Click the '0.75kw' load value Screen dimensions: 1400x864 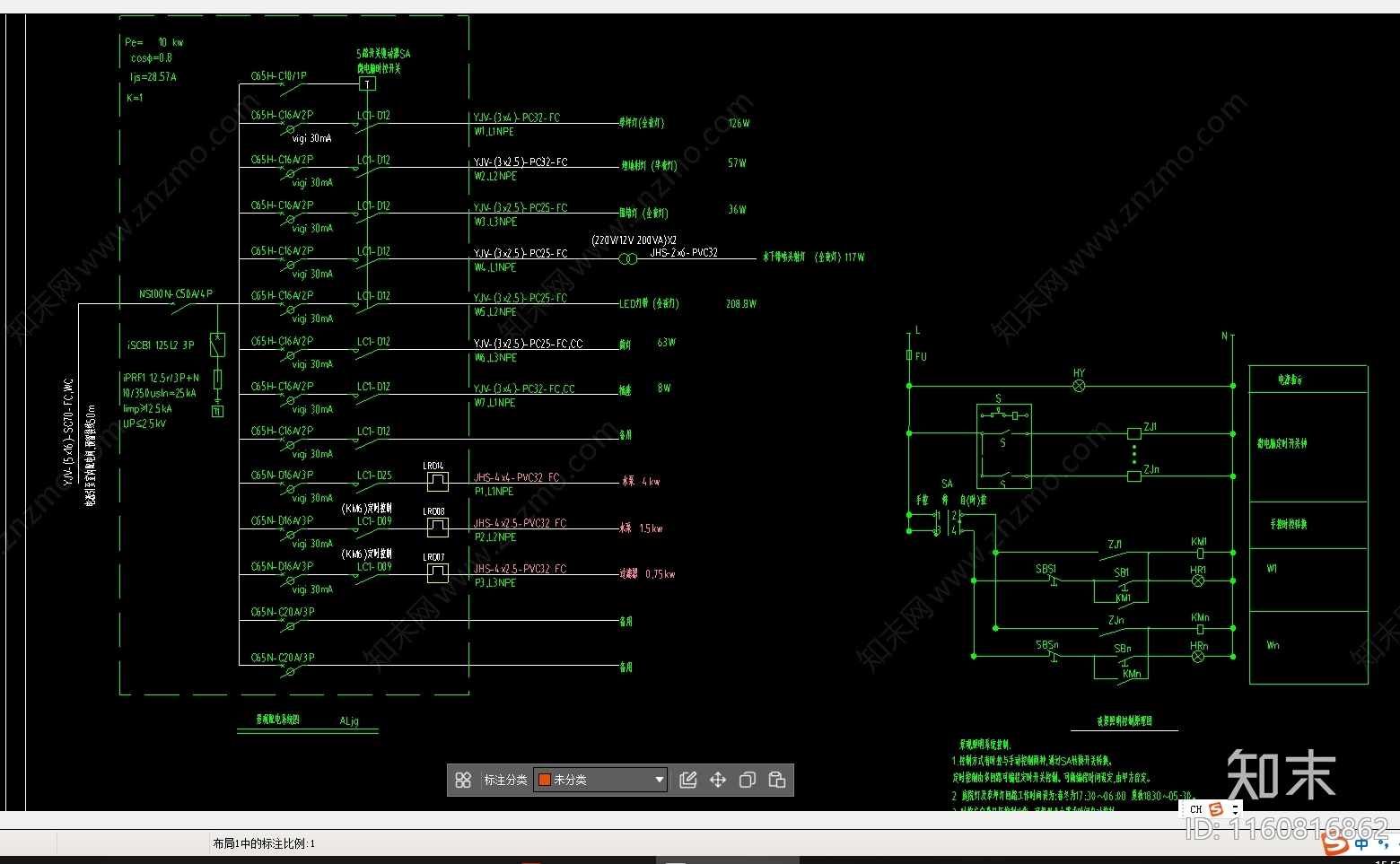pos(661,574)
